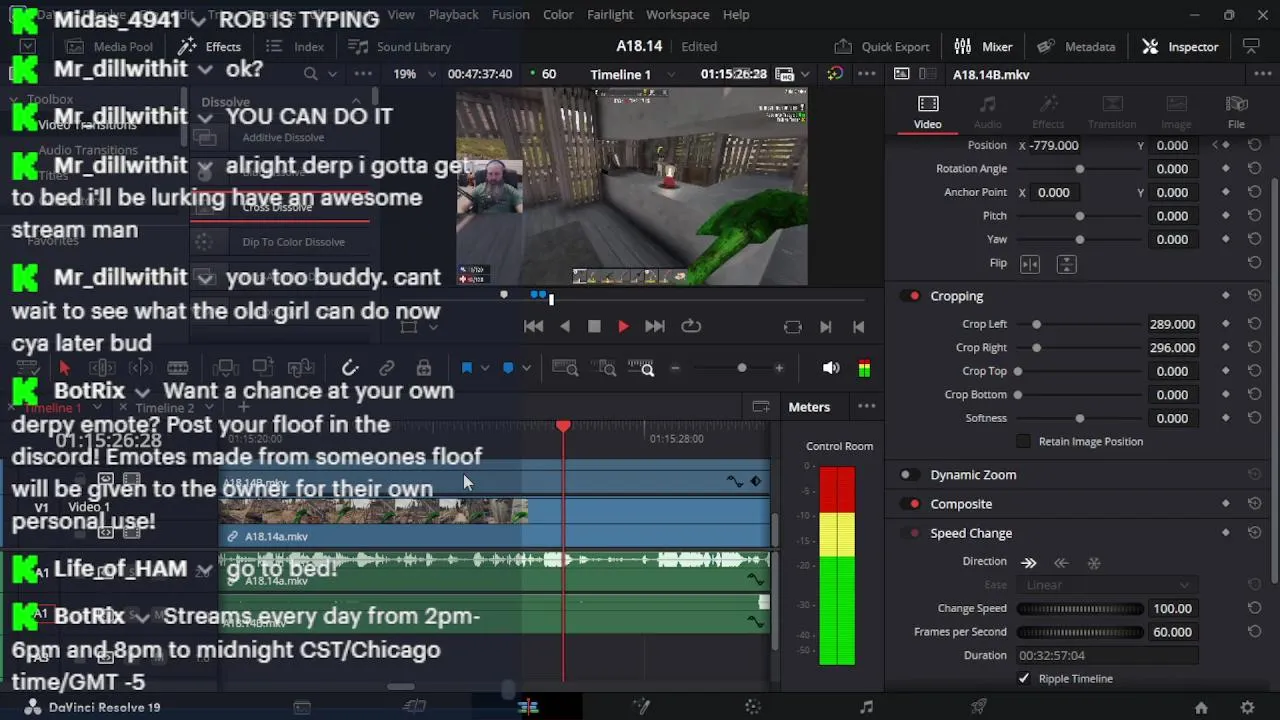Open the Fairlight menu
Viewport: 1280px width, 720px height.
pyautogui.click(x=610, y=14)
